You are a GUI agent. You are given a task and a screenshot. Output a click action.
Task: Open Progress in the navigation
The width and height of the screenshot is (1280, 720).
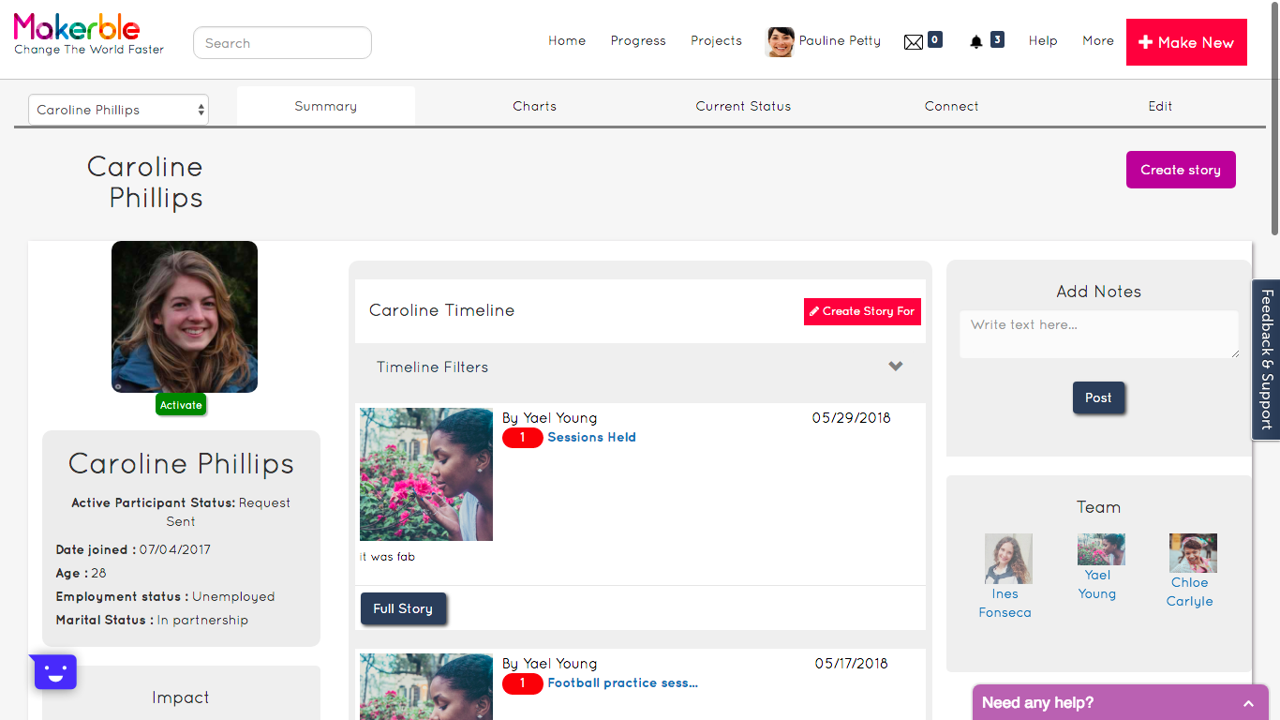(638, 41)
